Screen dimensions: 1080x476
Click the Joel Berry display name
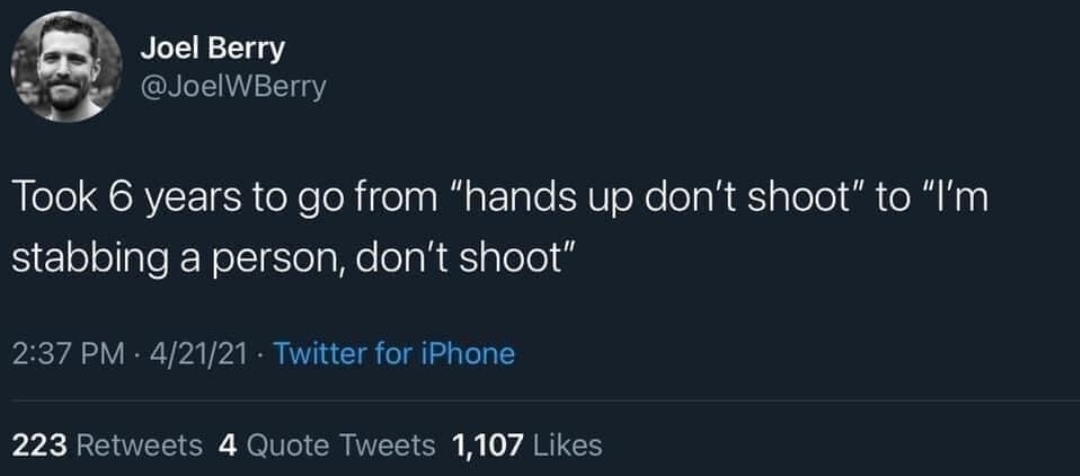point(212,47)
